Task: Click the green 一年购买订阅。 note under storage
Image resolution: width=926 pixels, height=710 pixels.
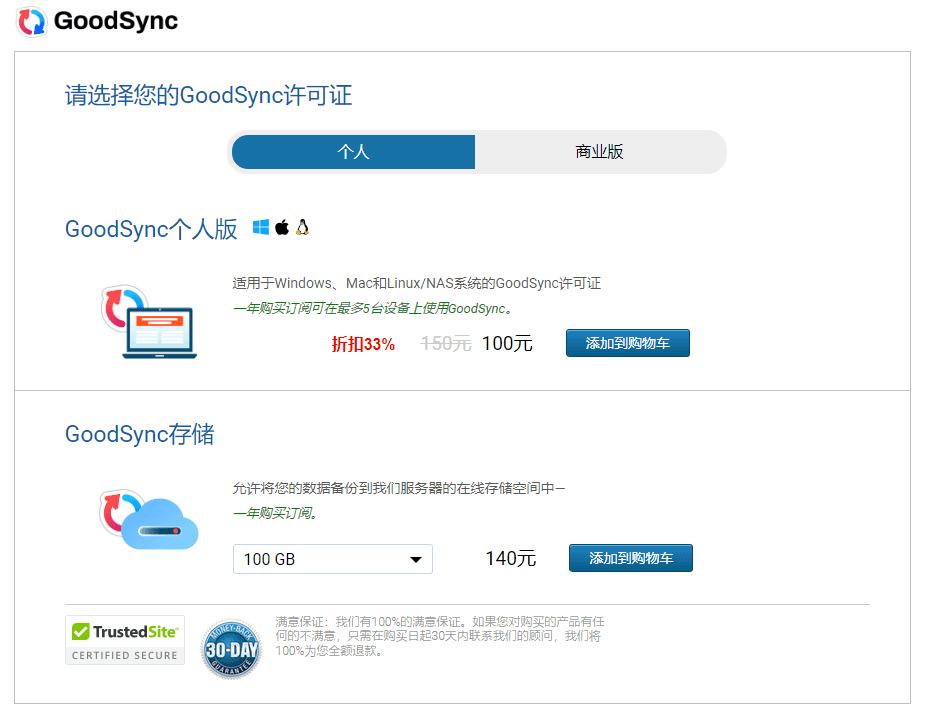Action: pyautogui.click(x=275, y=513)
